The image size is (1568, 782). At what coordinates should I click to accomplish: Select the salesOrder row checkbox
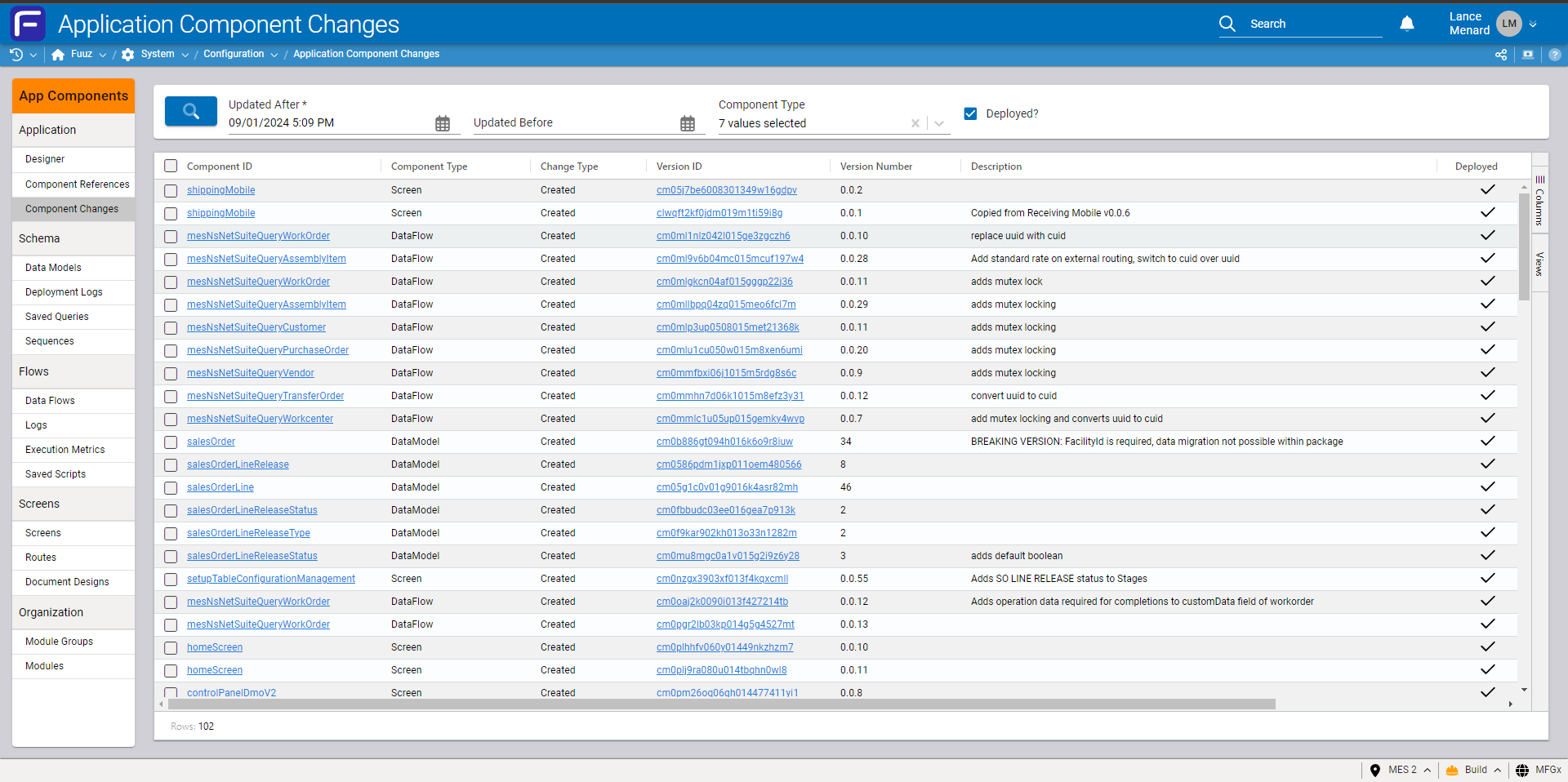tap(171, 442)
